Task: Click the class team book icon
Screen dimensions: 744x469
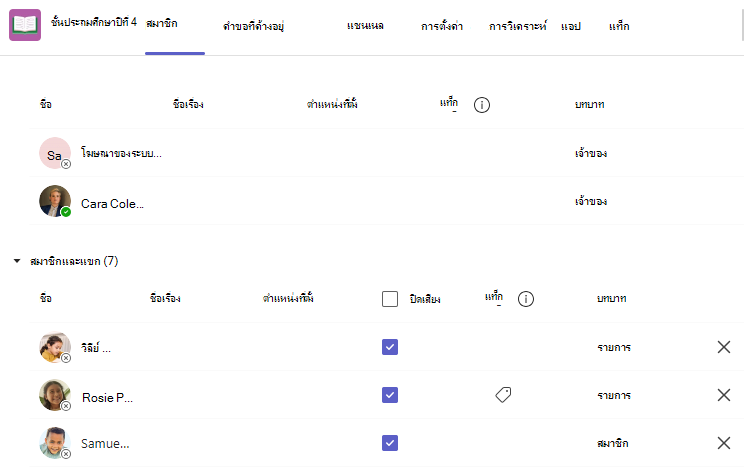Action: 25,25
